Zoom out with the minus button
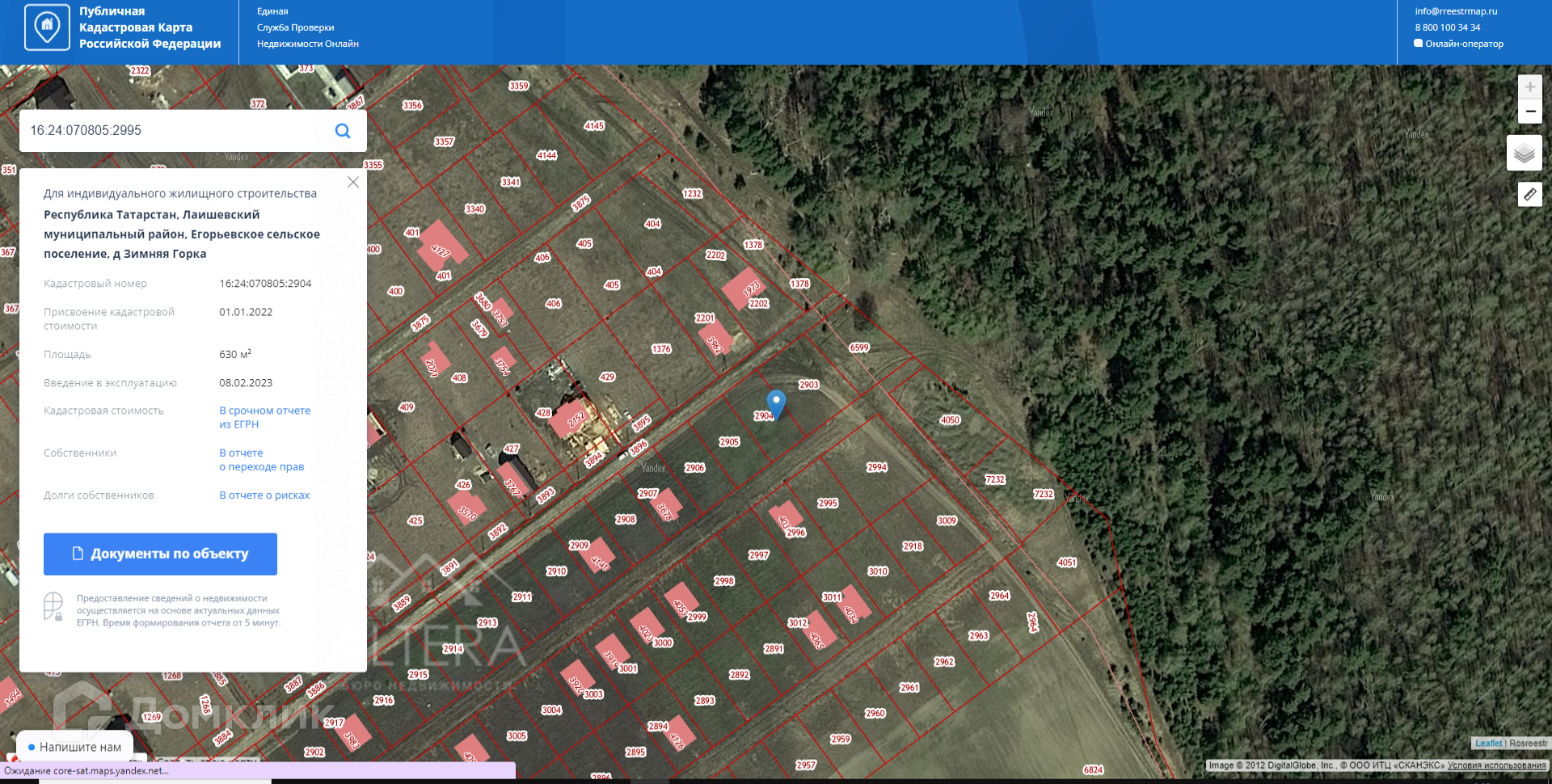This screenshot has width=1552, height=784. pos(1529,112)
